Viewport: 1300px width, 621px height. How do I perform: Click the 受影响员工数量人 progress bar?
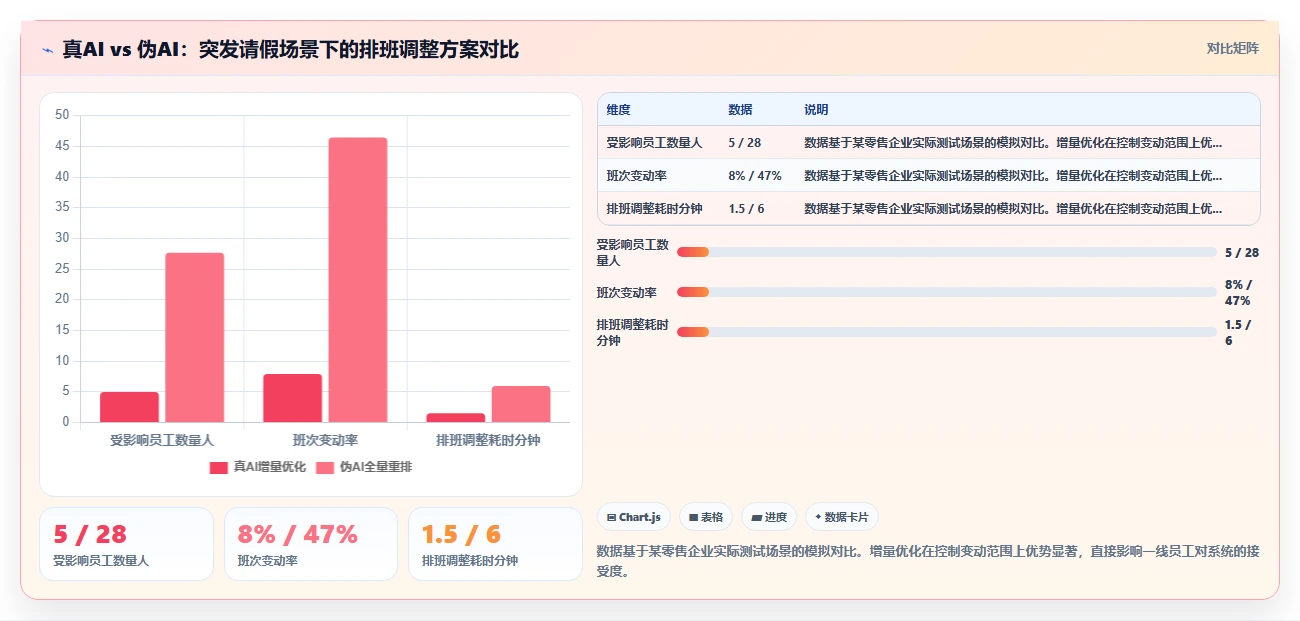click(946, 252)
